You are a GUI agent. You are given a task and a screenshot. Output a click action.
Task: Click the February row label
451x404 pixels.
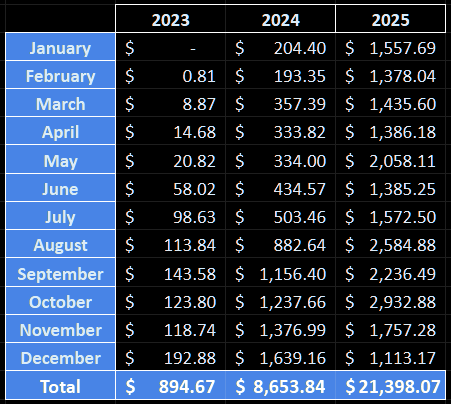pyautogui.click(x=60, y=75)
